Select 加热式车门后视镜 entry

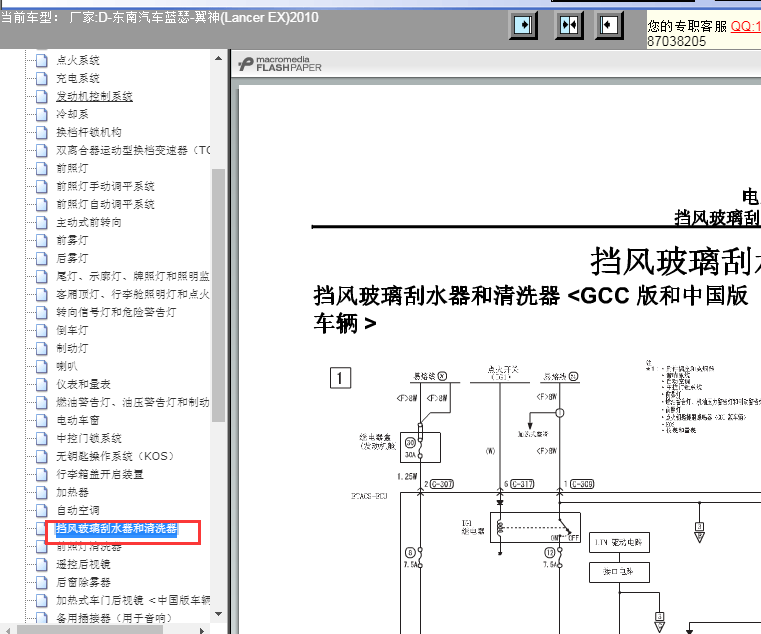point(133,601)
